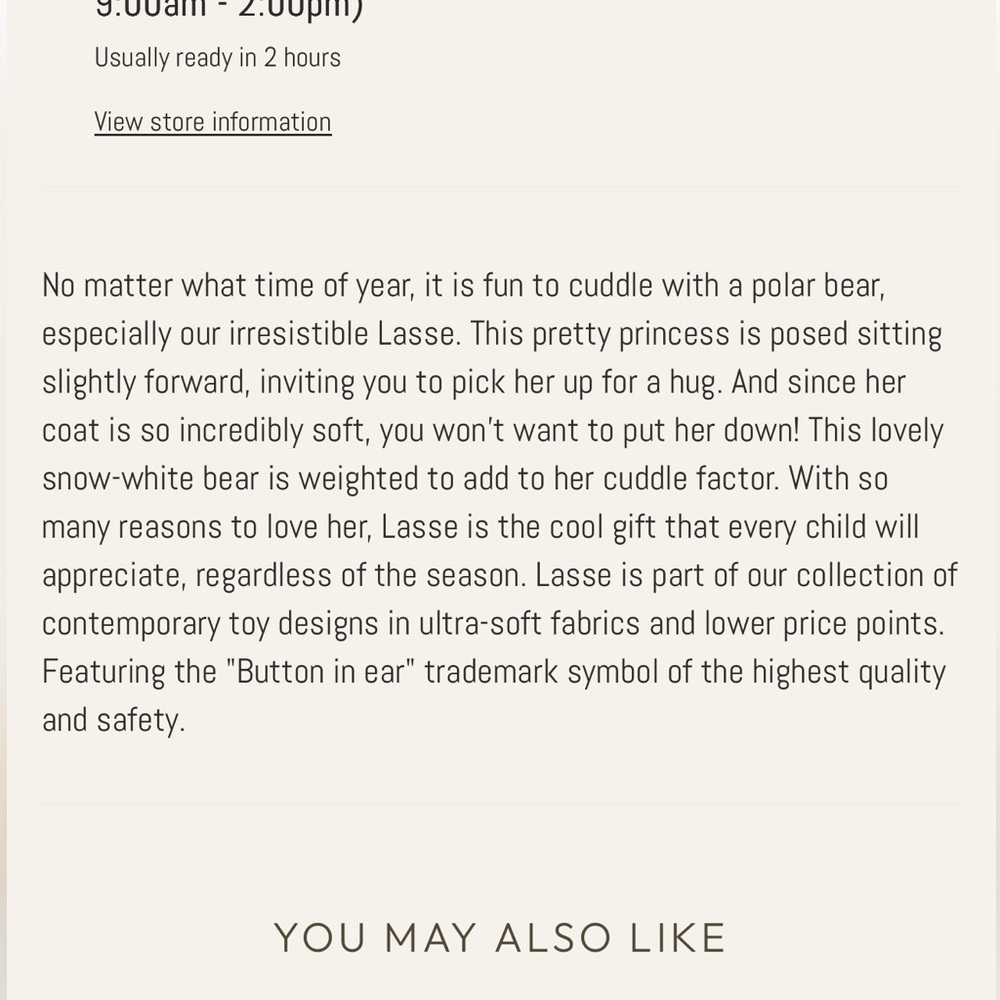Click the YOU MAY ALSO LIKE heading
This screenshot has width=1000, height=1000.
tap(500, 938)
